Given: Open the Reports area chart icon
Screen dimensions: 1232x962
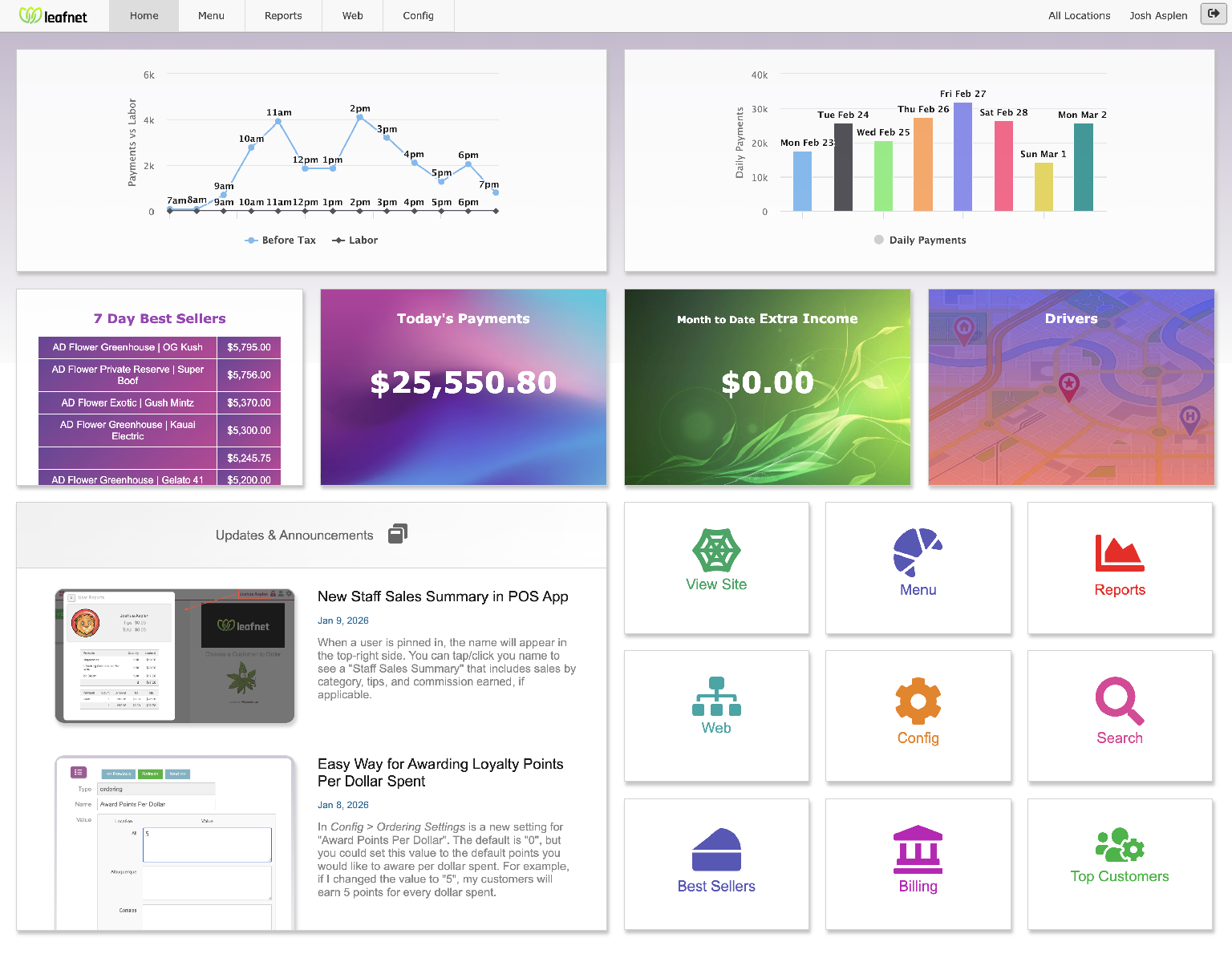Looking at the screenshot, I should tap(1120, 553).
